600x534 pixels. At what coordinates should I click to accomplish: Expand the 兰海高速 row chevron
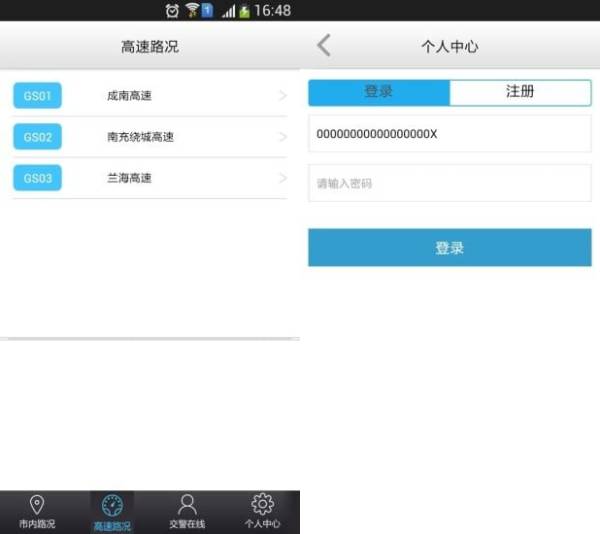tap(283, 178)
